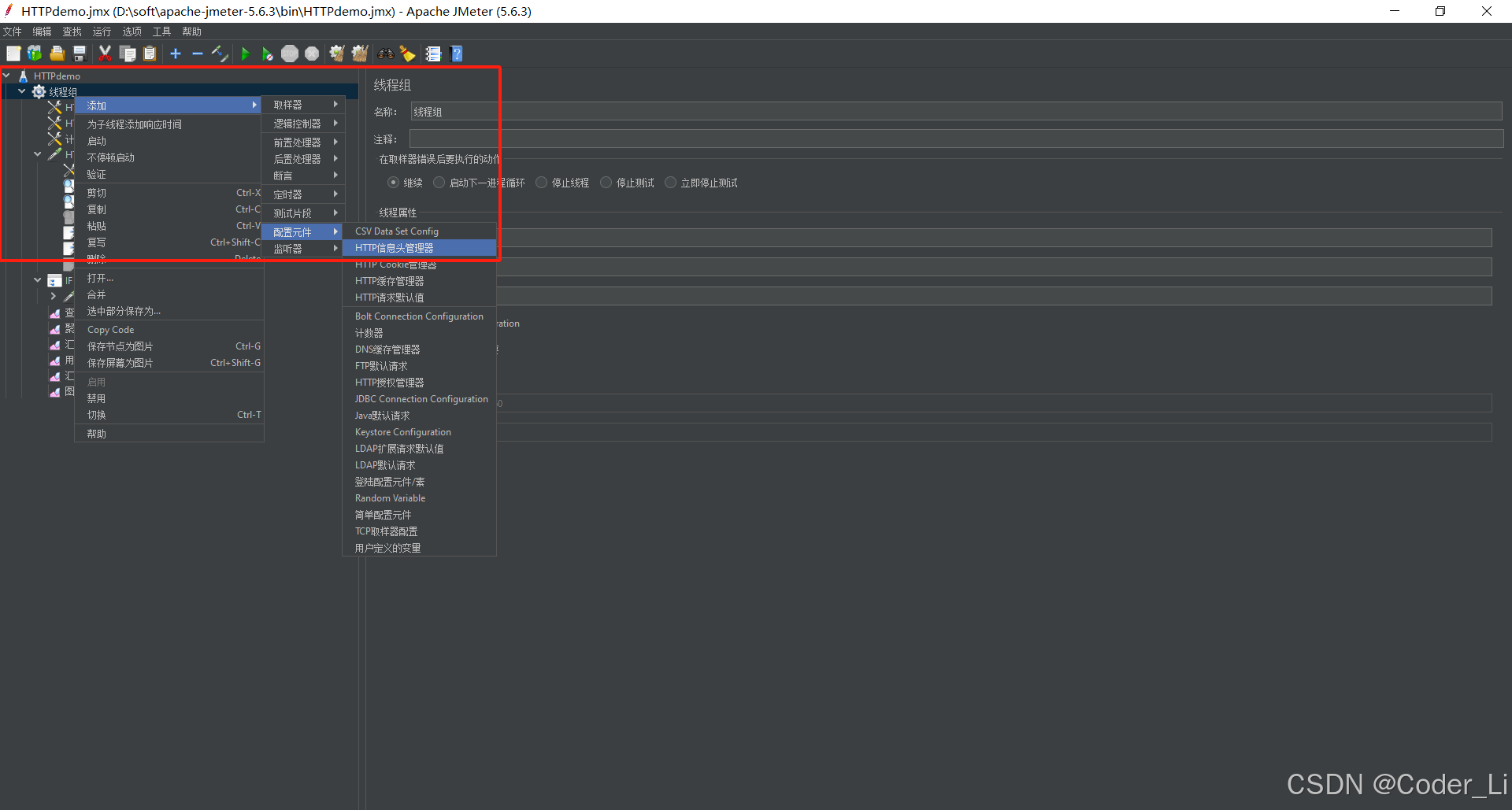Click the Help question mark icon
Image resolution: width=1512 pixels, height=810 pixels.
pyautogui.click(x=456, y=54)
